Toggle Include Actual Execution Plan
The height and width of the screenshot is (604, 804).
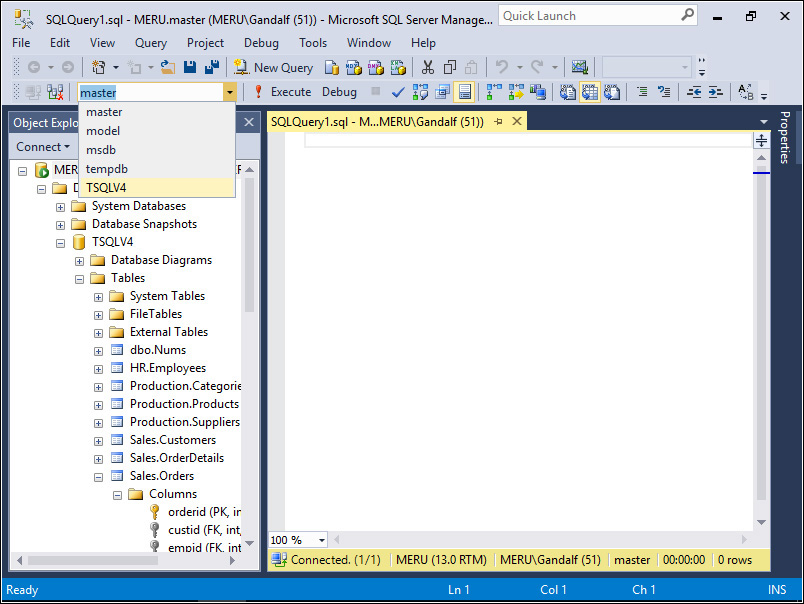(x=493, y=92)
